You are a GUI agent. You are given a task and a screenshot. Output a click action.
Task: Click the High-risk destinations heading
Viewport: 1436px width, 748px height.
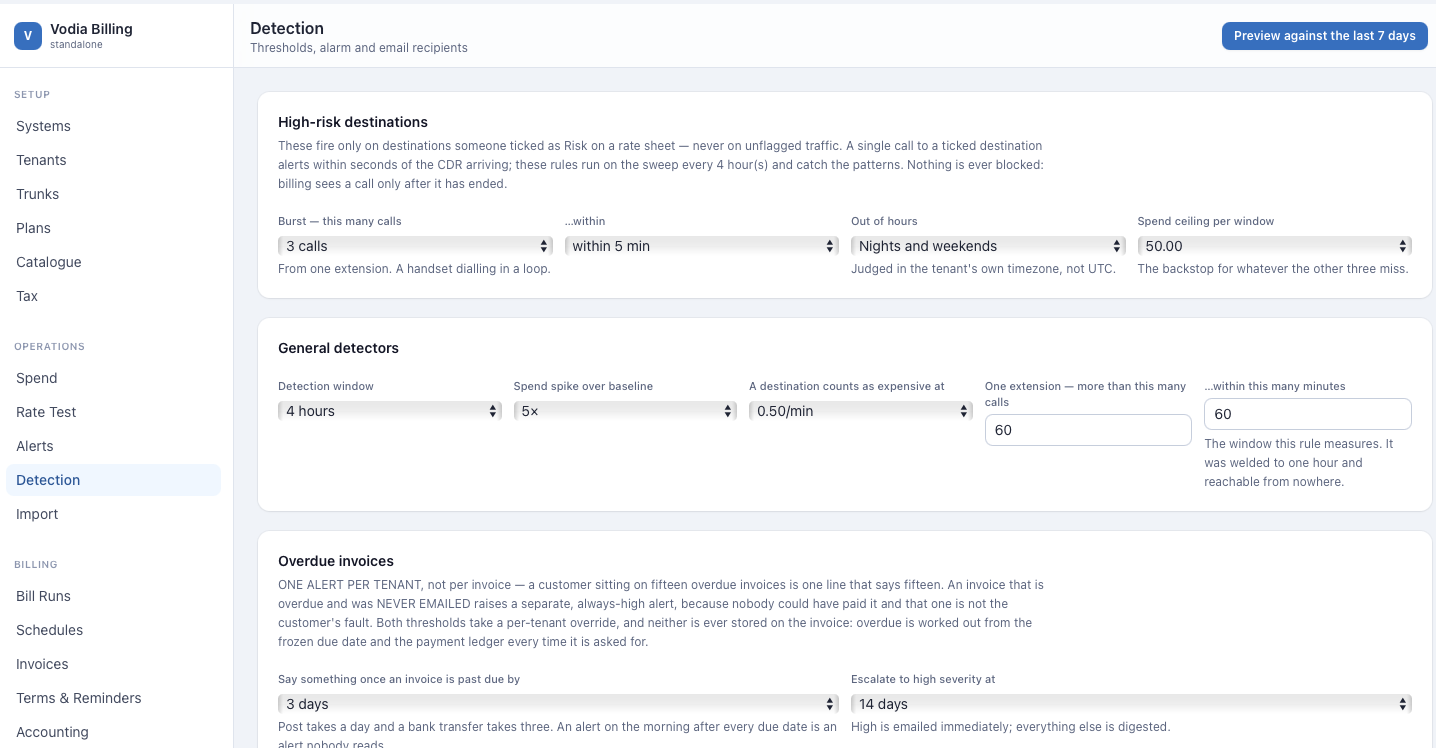353,122
